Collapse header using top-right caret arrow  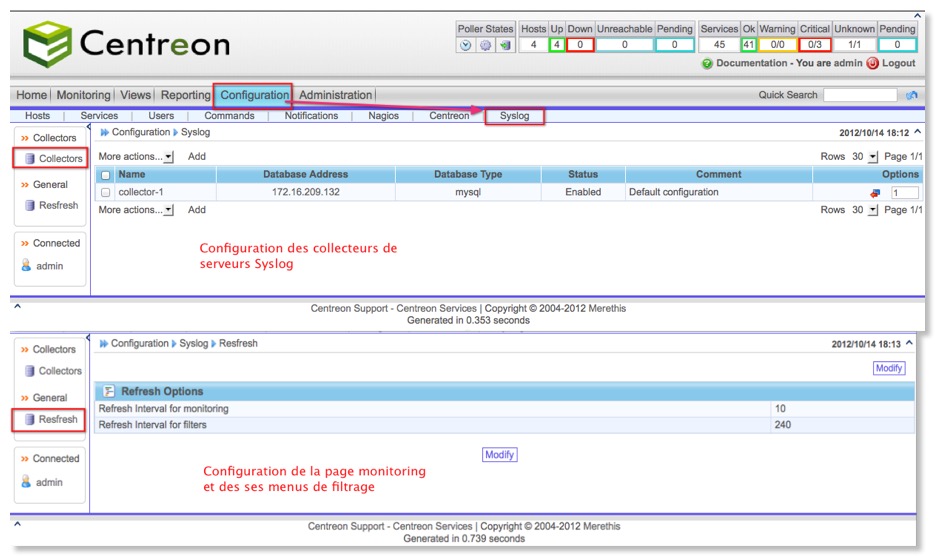click(x=917, y=132)
